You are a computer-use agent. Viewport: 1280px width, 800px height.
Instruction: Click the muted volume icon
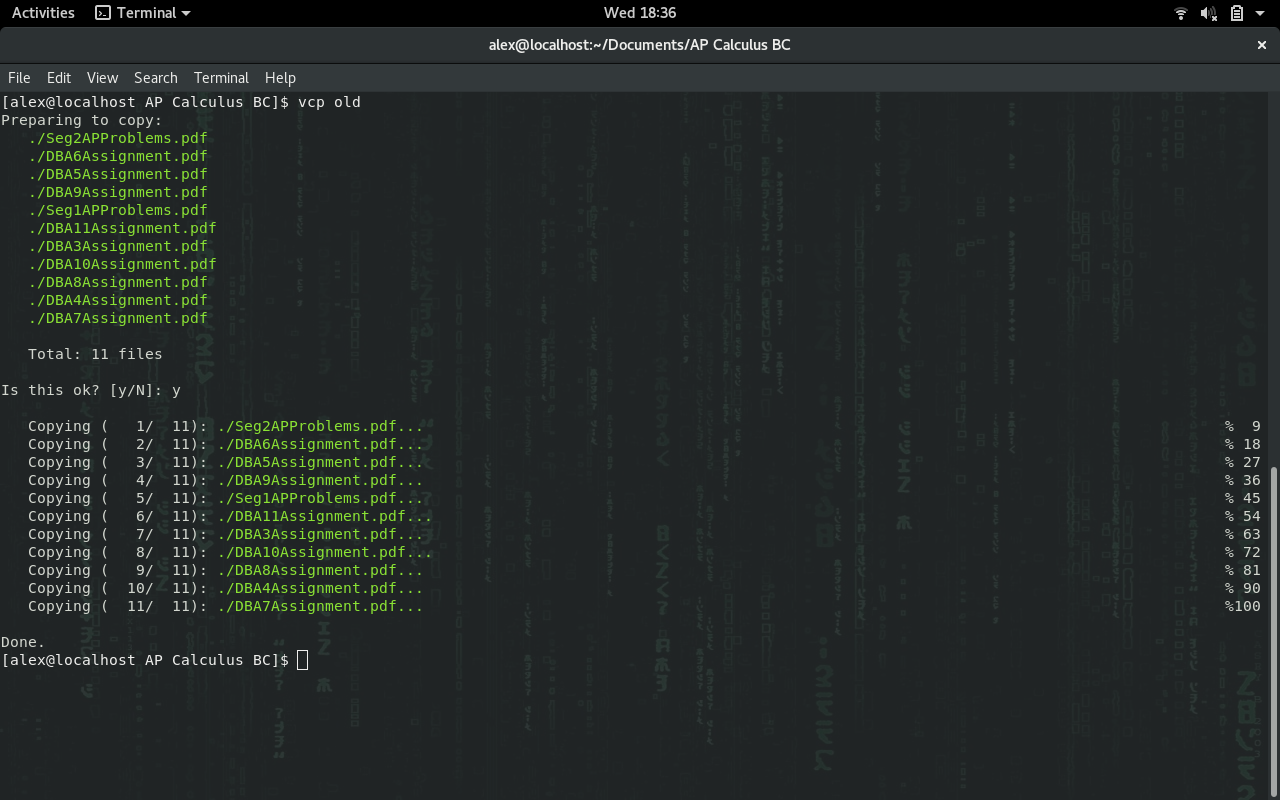coord(1209,13)
